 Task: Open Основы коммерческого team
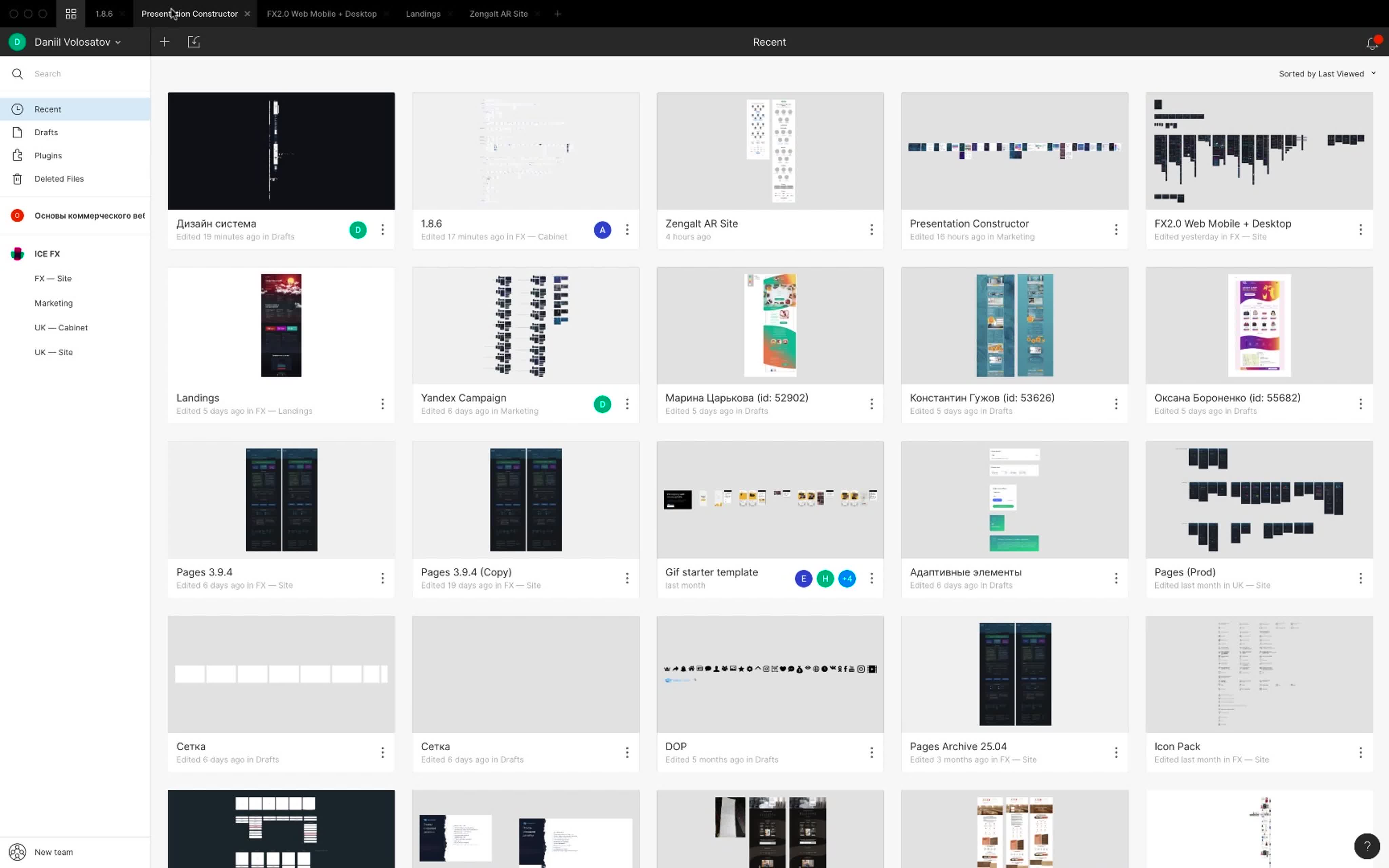click(75, 216)
